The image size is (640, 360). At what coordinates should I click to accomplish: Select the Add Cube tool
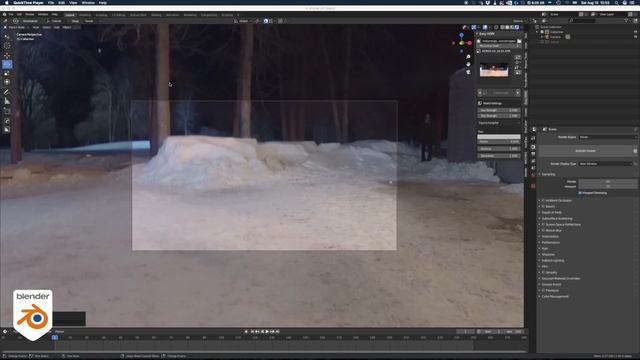(7, 111)
